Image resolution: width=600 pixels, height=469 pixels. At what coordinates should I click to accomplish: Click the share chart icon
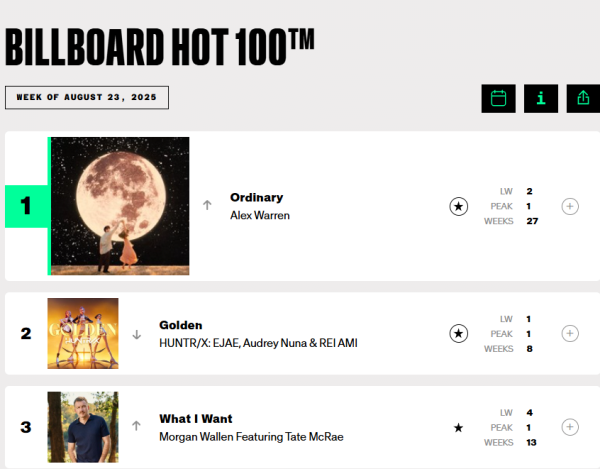(x=583, y=98)
